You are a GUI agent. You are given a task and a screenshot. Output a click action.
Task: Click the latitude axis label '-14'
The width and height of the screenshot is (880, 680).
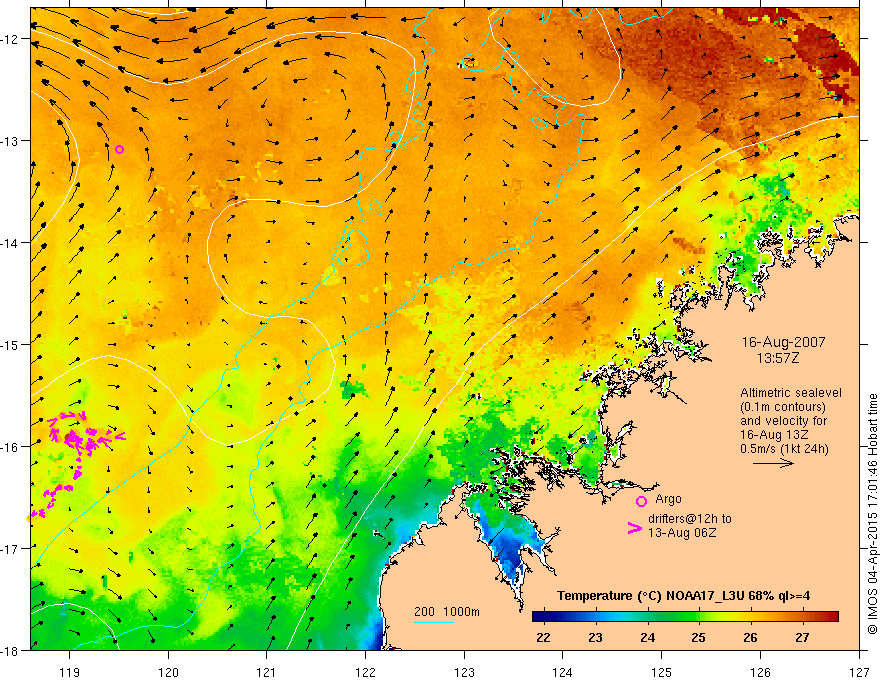[11, 243]
